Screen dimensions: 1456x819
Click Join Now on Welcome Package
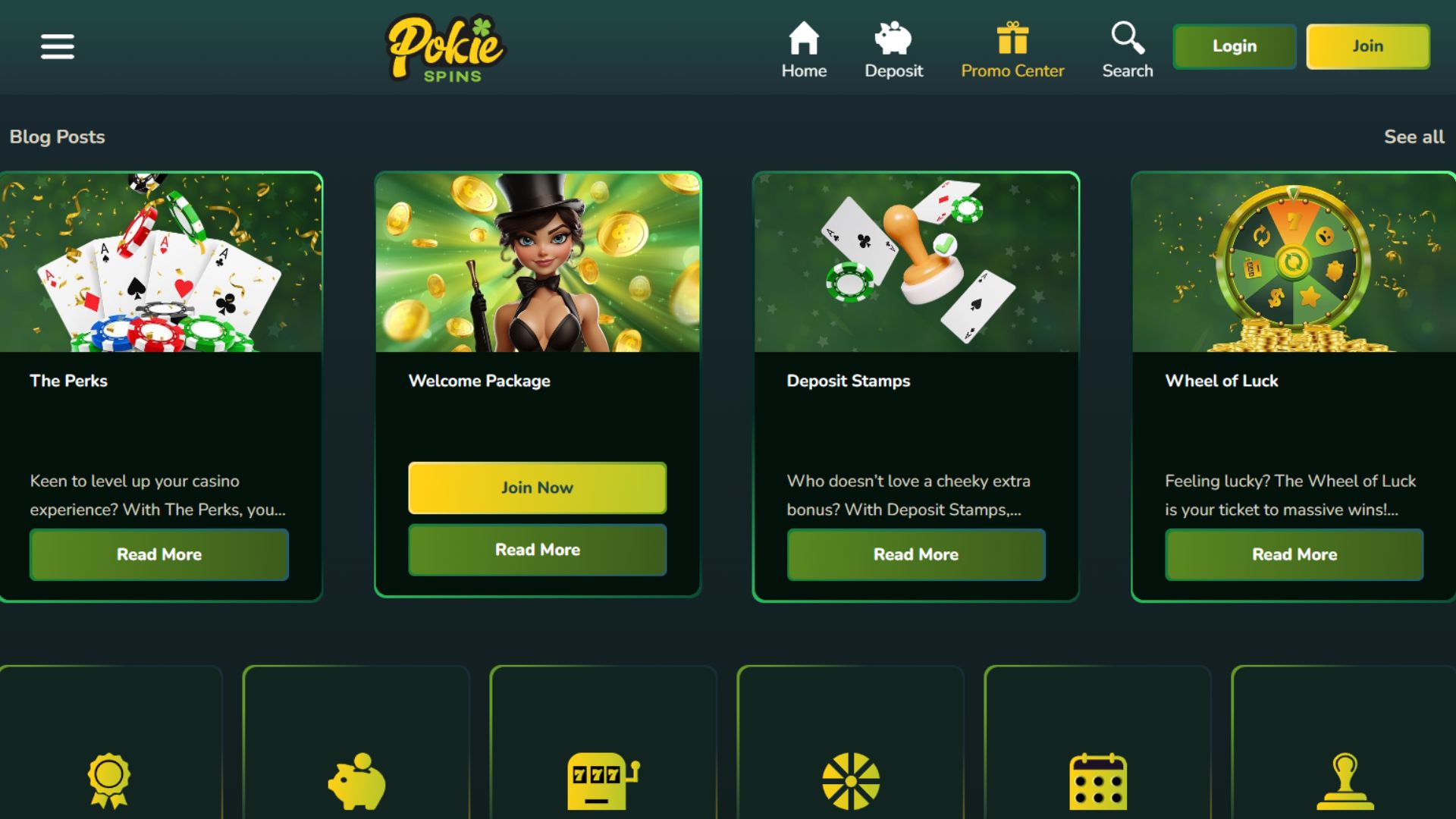pos(538,488)
